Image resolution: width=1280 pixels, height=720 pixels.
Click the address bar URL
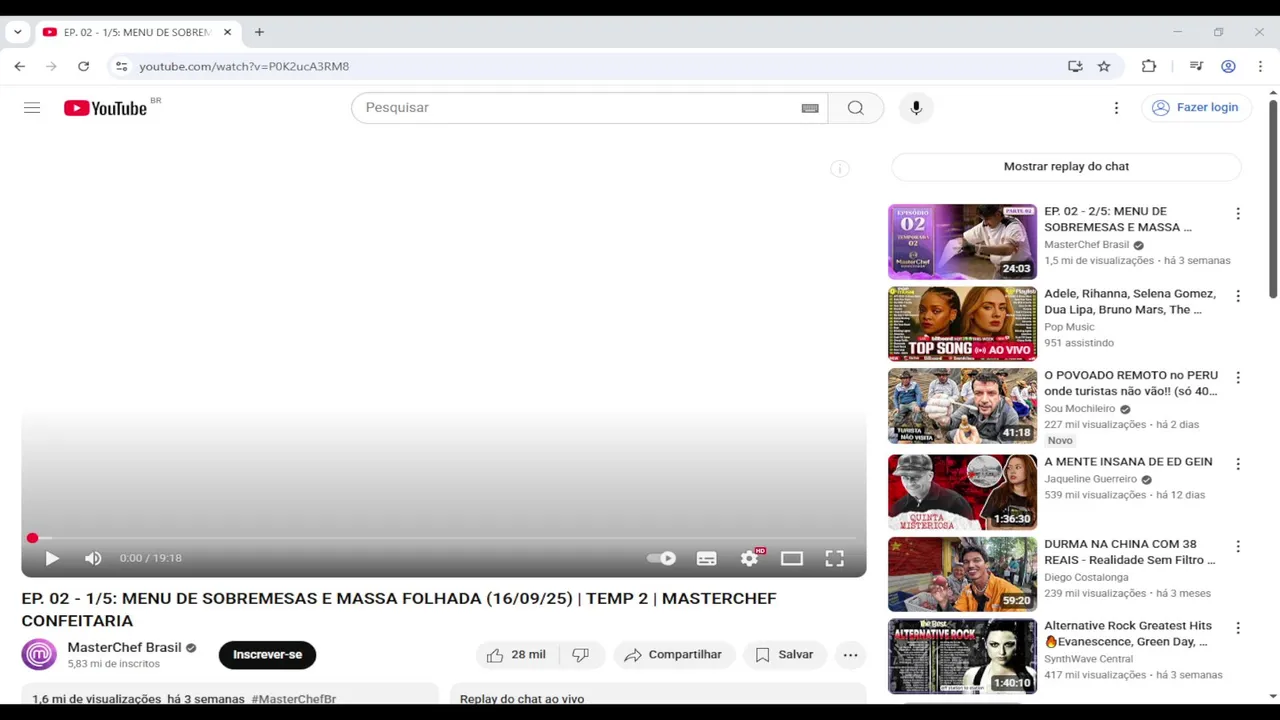(244, 66)
